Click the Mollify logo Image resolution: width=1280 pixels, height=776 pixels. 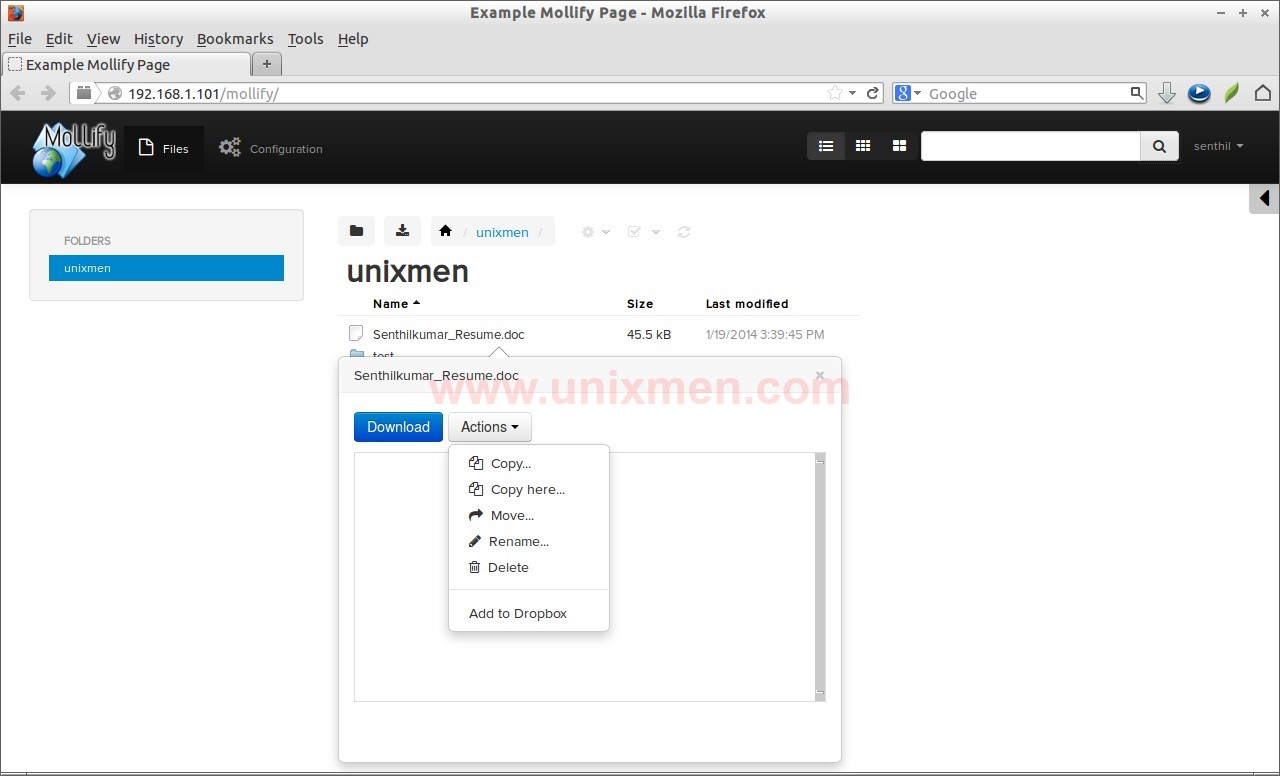tap(74, 149)
